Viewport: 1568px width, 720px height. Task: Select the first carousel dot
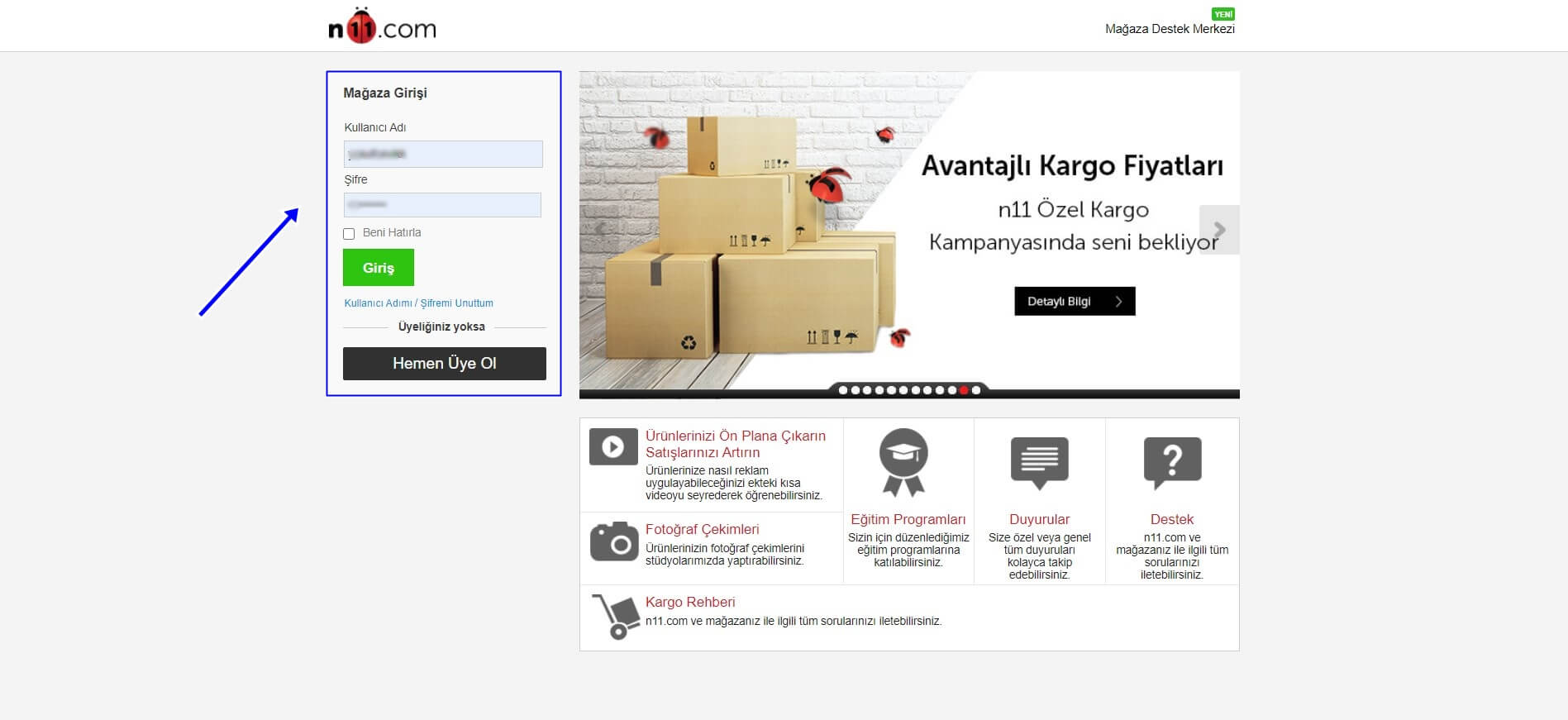(x=843, y=390)
